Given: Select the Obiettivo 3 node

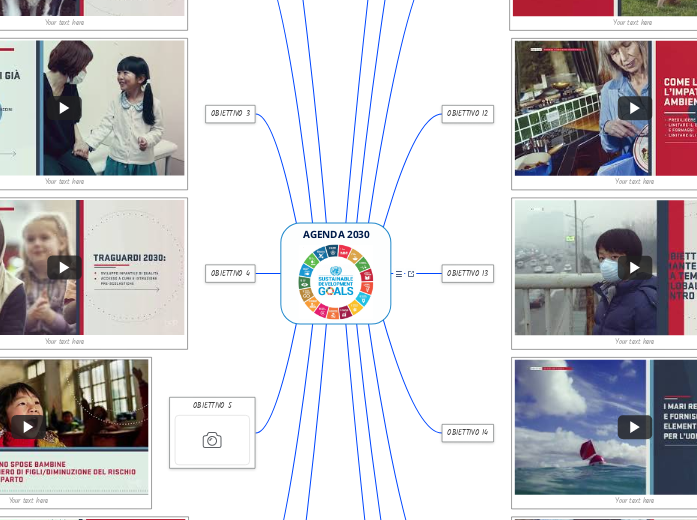Looking at the screenshot, I should [230, 114].
